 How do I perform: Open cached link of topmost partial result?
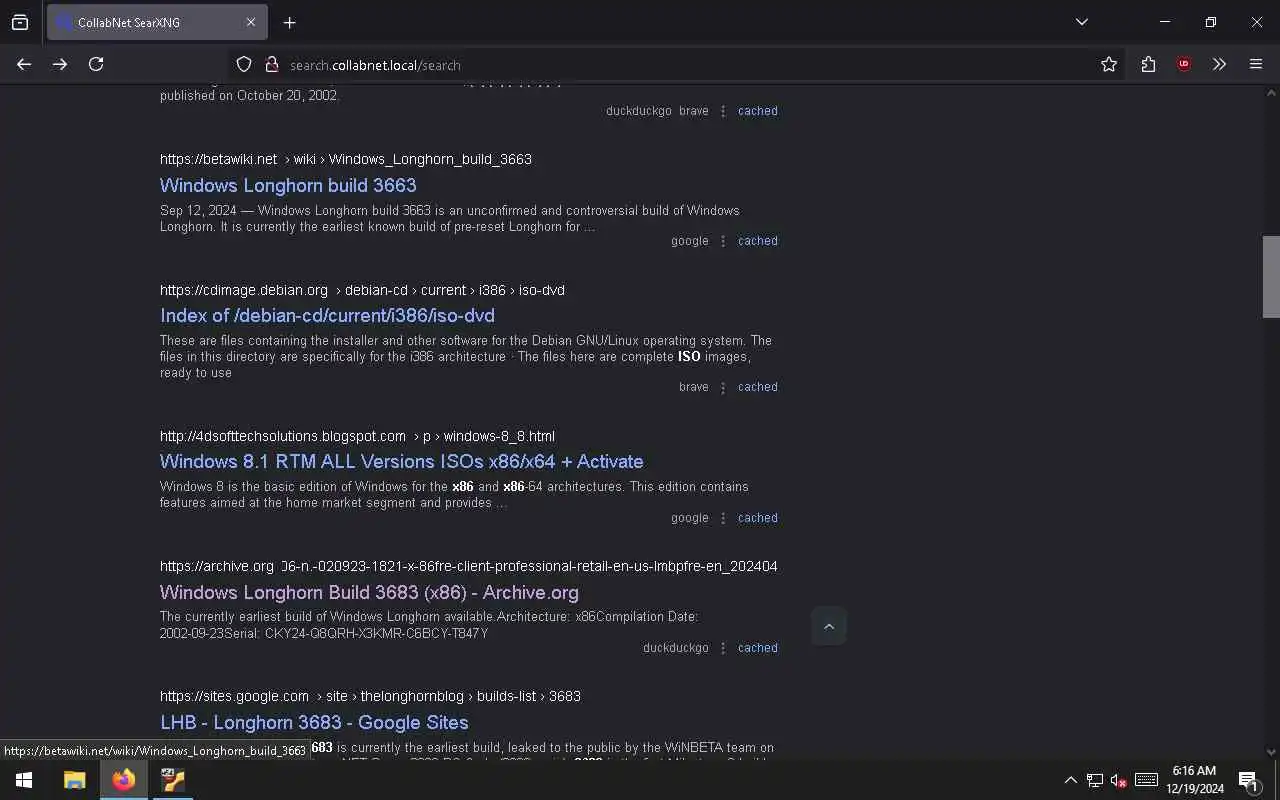[x=757, y=111]
